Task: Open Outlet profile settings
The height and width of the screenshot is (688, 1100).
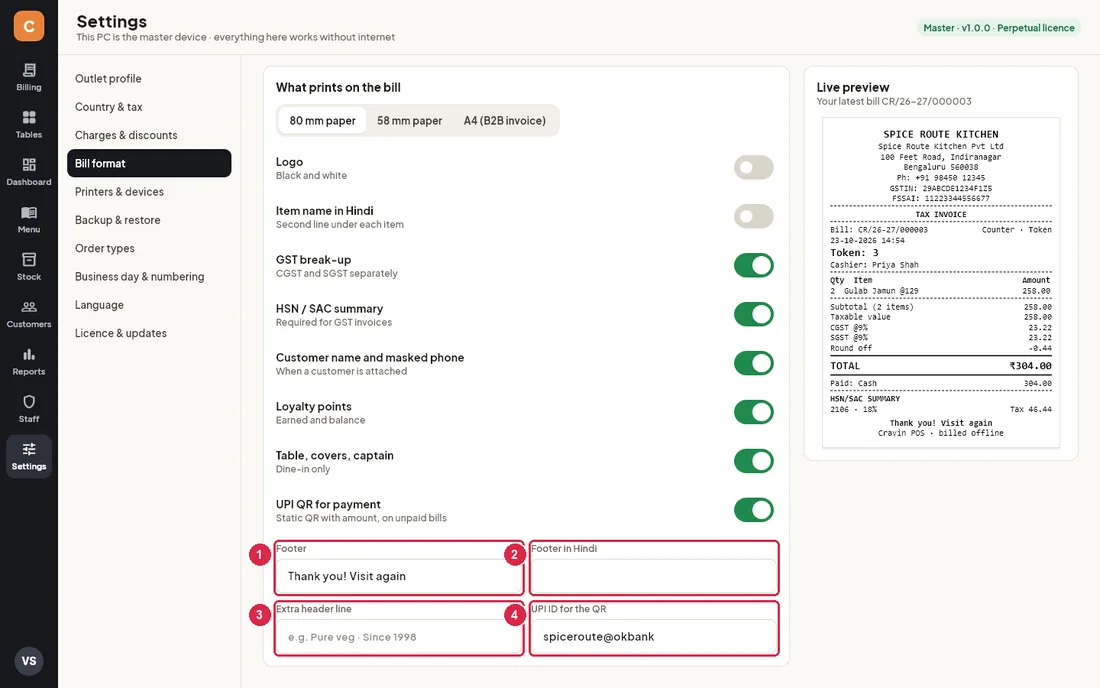Action: 149,79
